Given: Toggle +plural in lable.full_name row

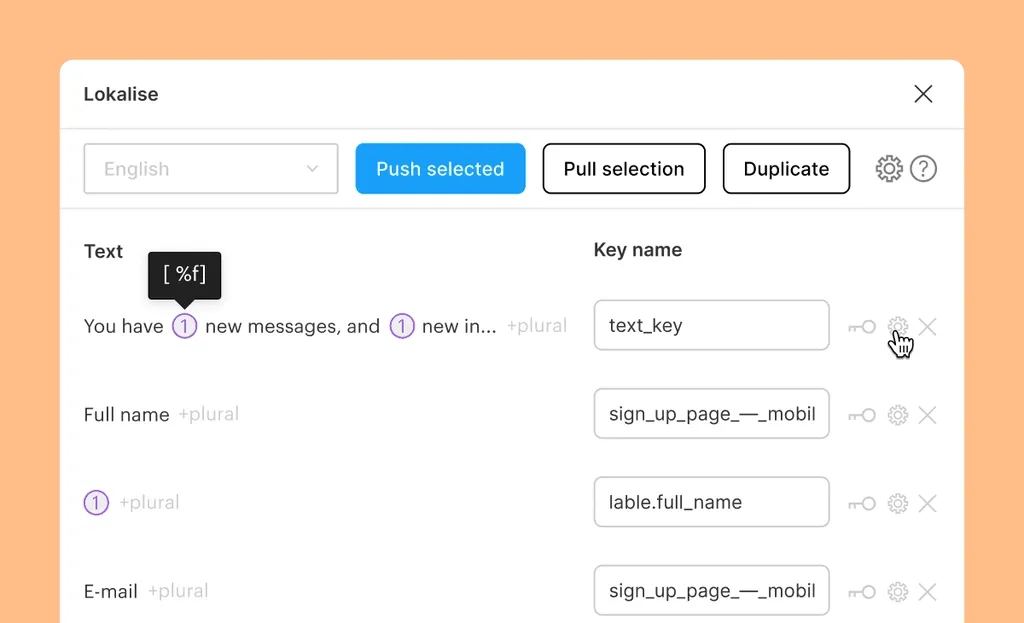Looking at the screenshot, I should coord(149,502).
